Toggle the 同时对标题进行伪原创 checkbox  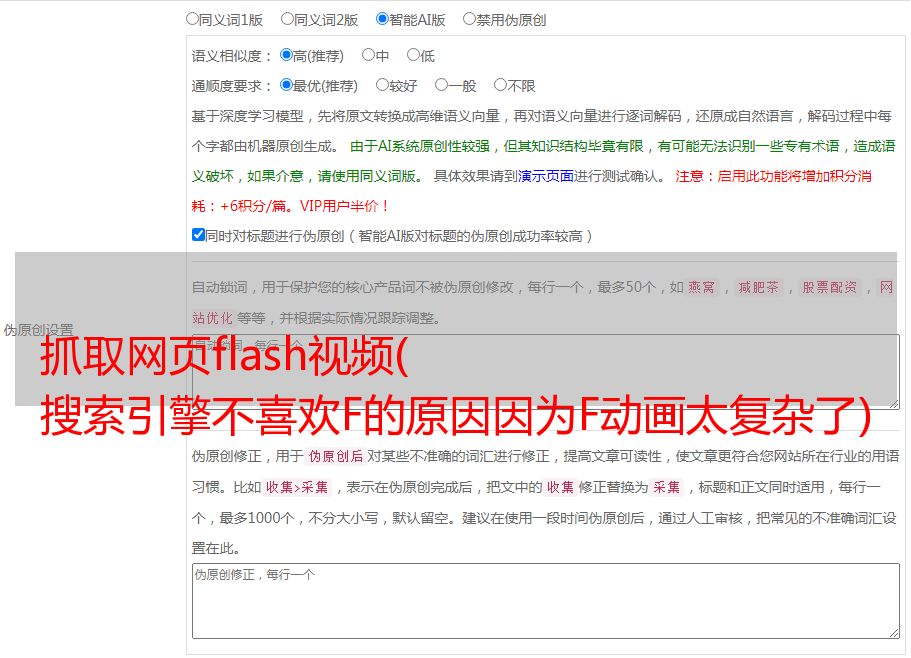[198, 235]
